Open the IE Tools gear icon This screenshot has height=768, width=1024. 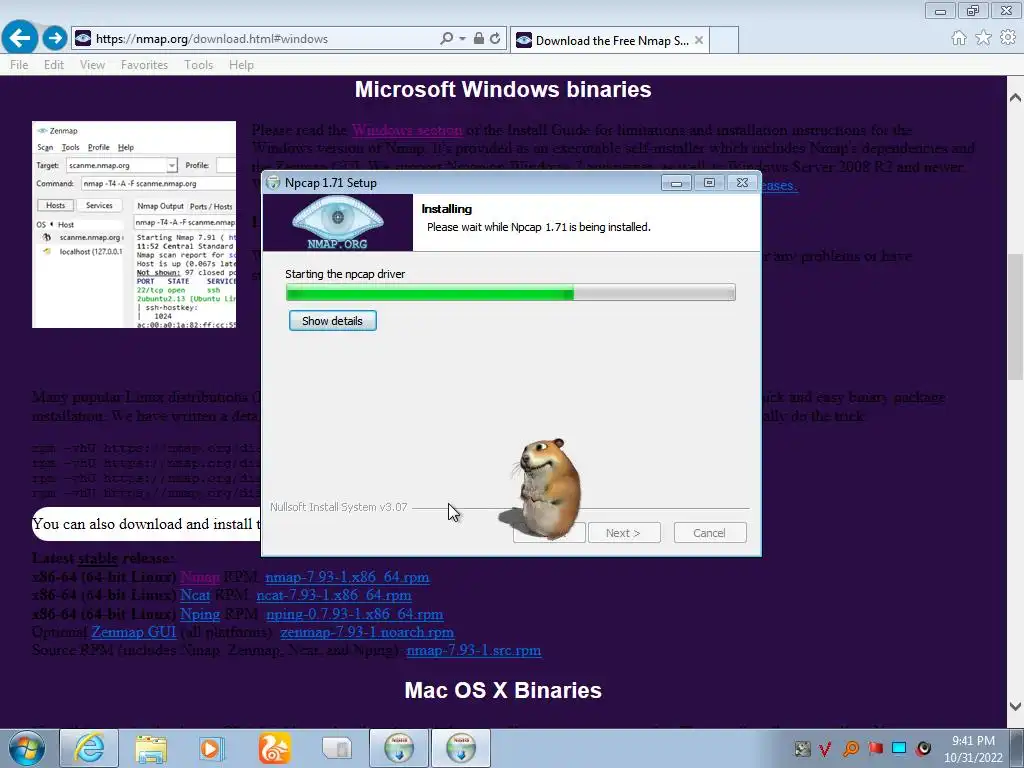[1008, 38]
